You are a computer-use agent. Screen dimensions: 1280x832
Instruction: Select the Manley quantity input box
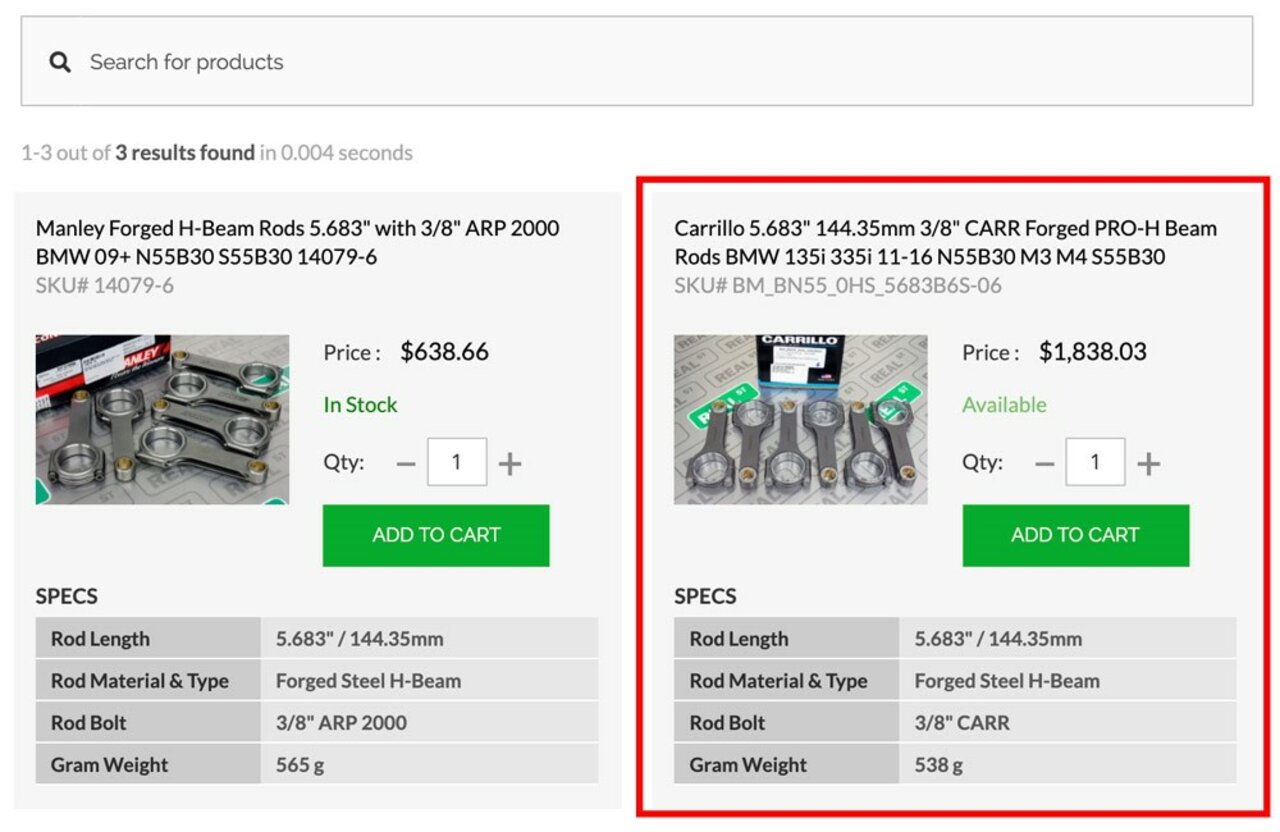click(x=457, y=462)
